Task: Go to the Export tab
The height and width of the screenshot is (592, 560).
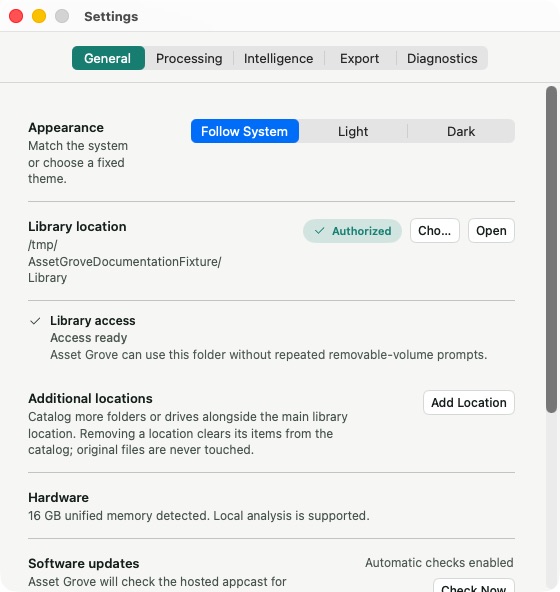Action: click(x=359, y=58)
